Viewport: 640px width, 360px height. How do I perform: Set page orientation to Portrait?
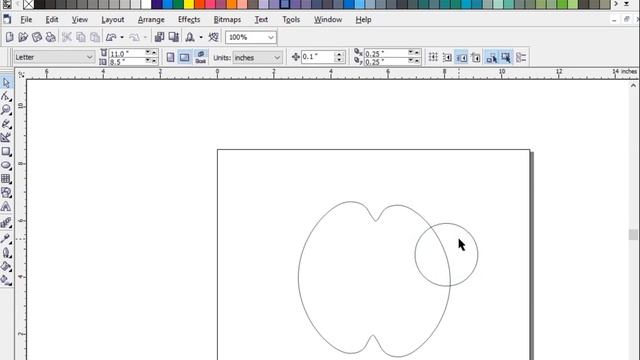170,57
